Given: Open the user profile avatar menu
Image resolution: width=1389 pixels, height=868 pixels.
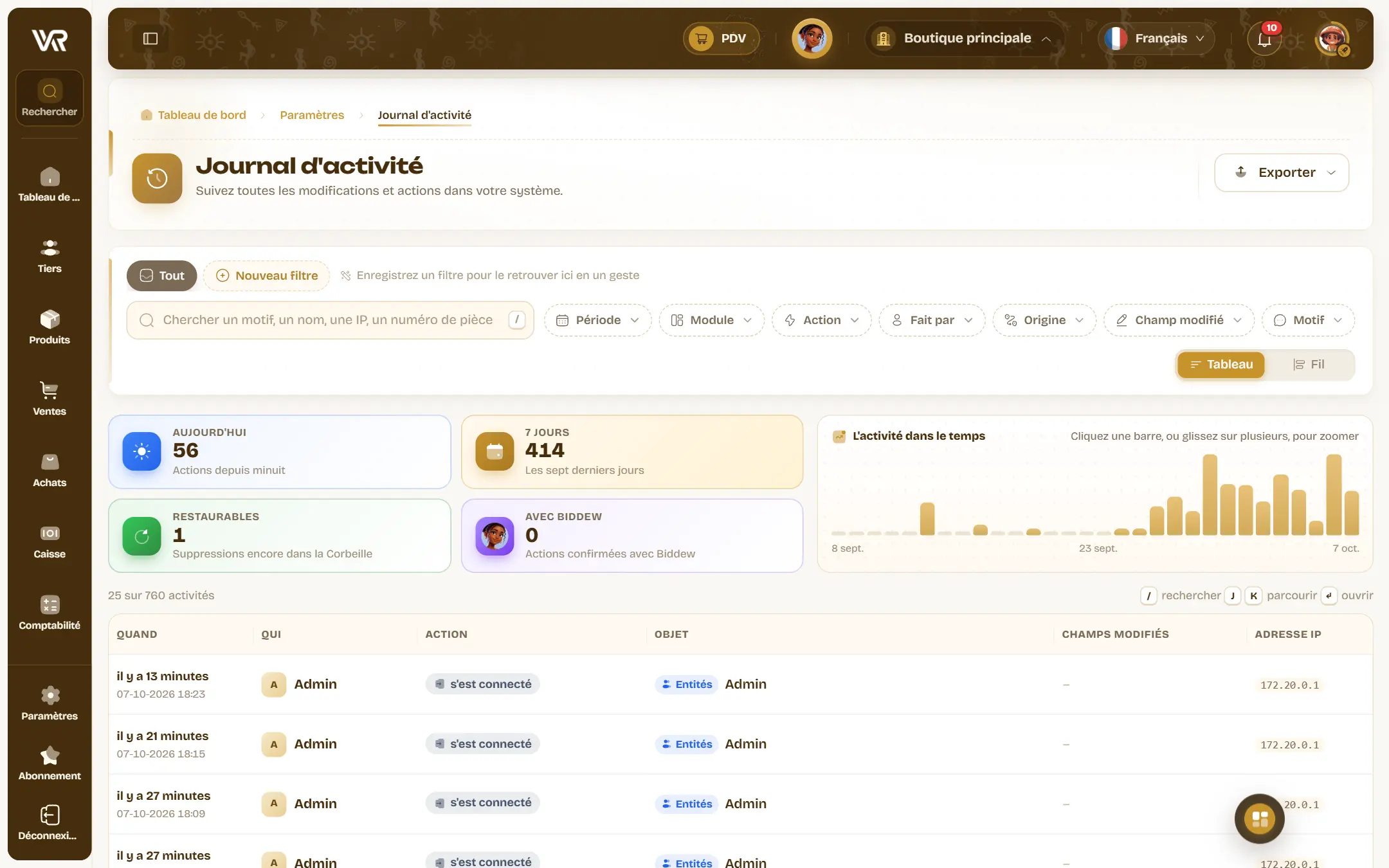Looking at the screenshot, I should click(x=1332, y=39).
